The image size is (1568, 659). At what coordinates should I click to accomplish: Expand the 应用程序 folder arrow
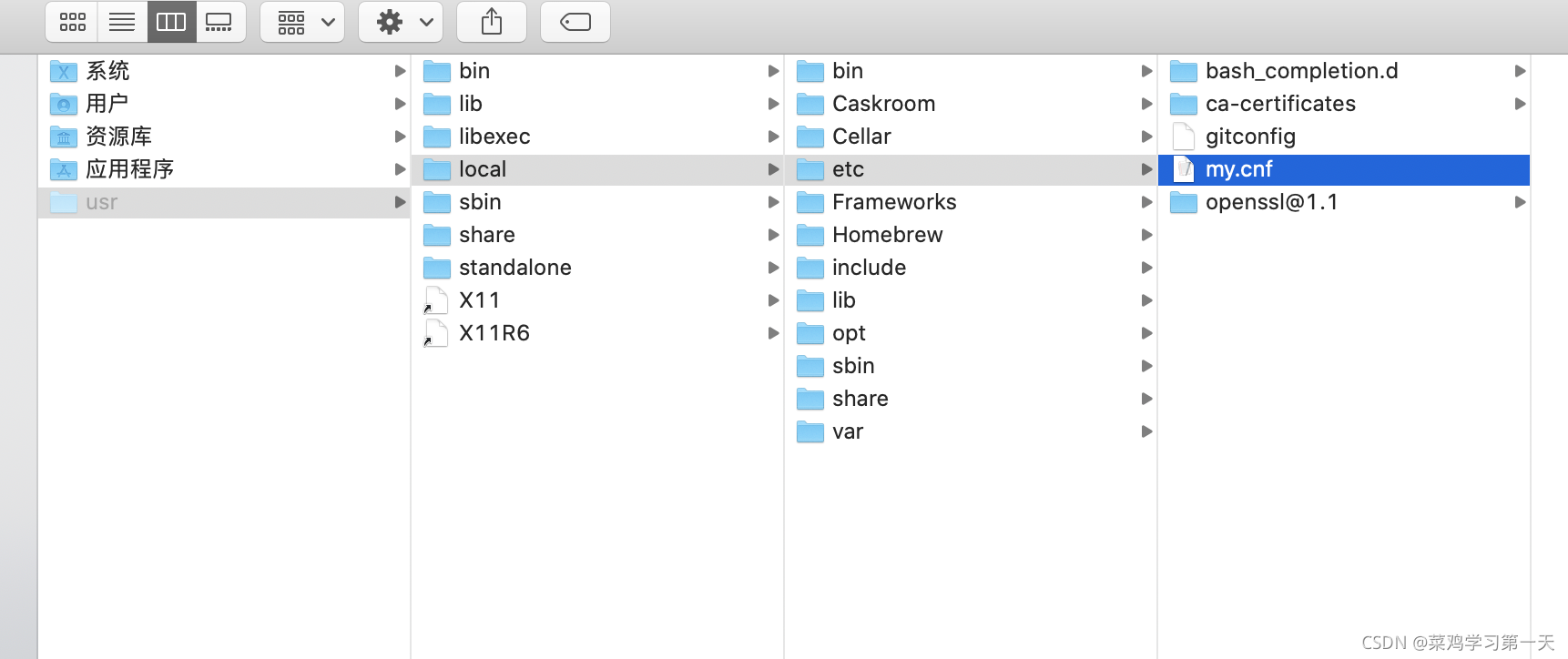(400, 169)
